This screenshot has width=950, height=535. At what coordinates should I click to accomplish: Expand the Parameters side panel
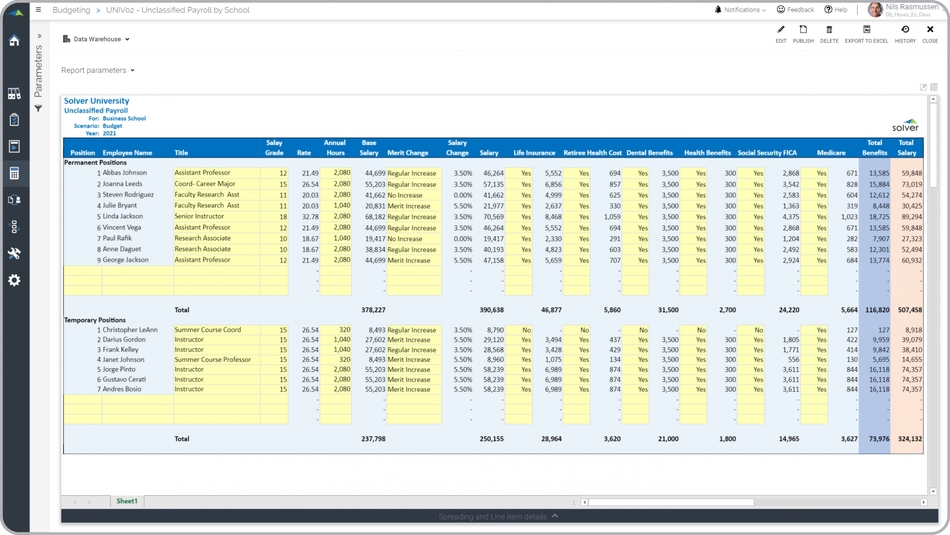[39, 36]
